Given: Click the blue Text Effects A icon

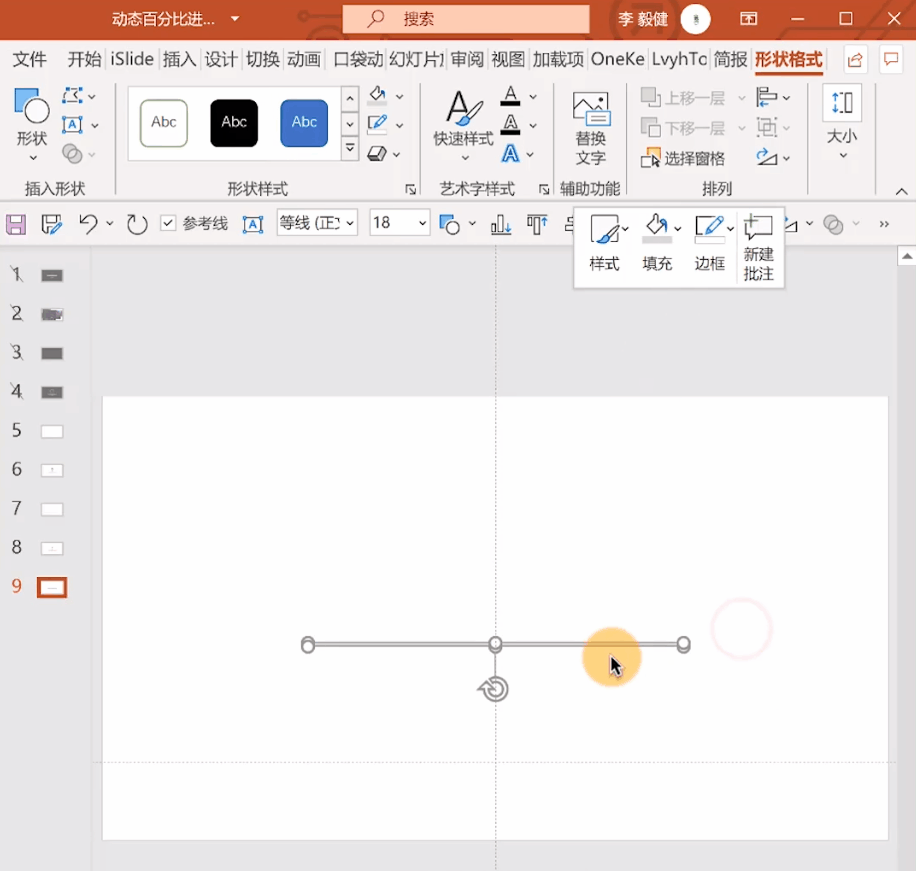Looking at the screenshot, I should click(510, 154).
